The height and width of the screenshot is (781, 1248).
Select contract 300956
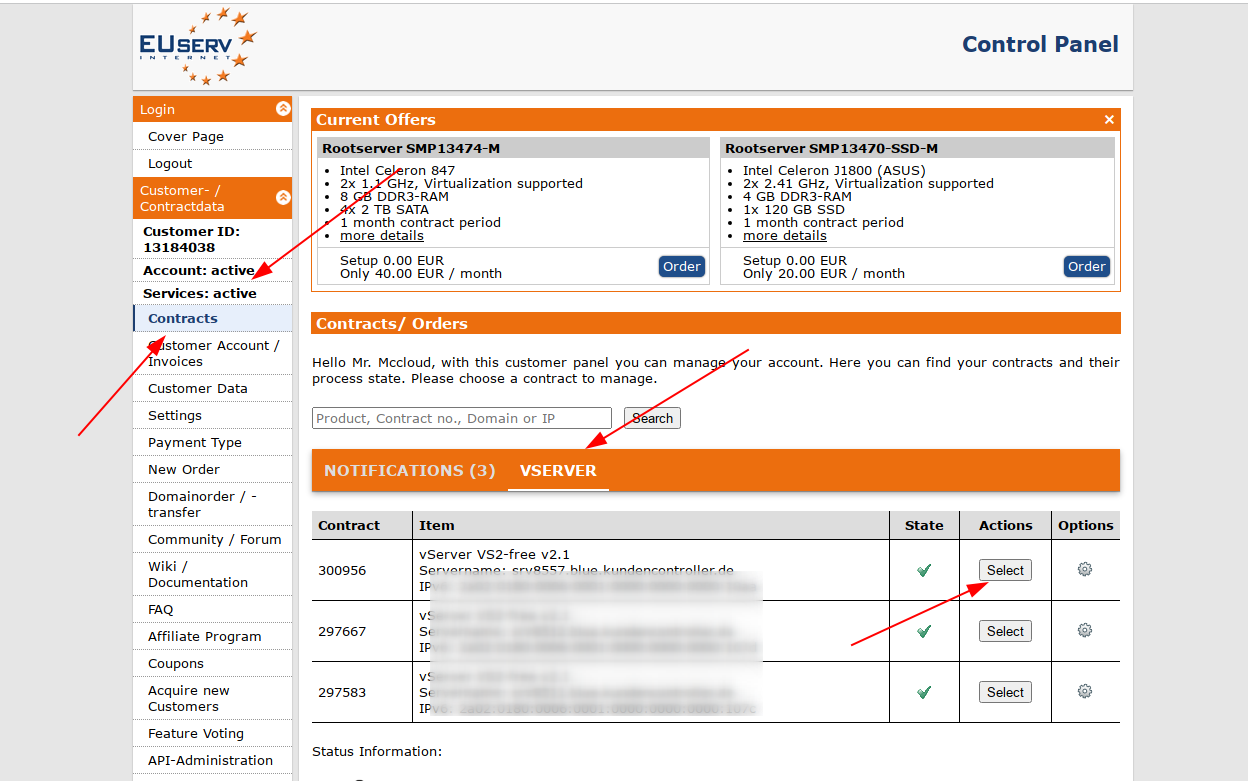[1005, 570]
